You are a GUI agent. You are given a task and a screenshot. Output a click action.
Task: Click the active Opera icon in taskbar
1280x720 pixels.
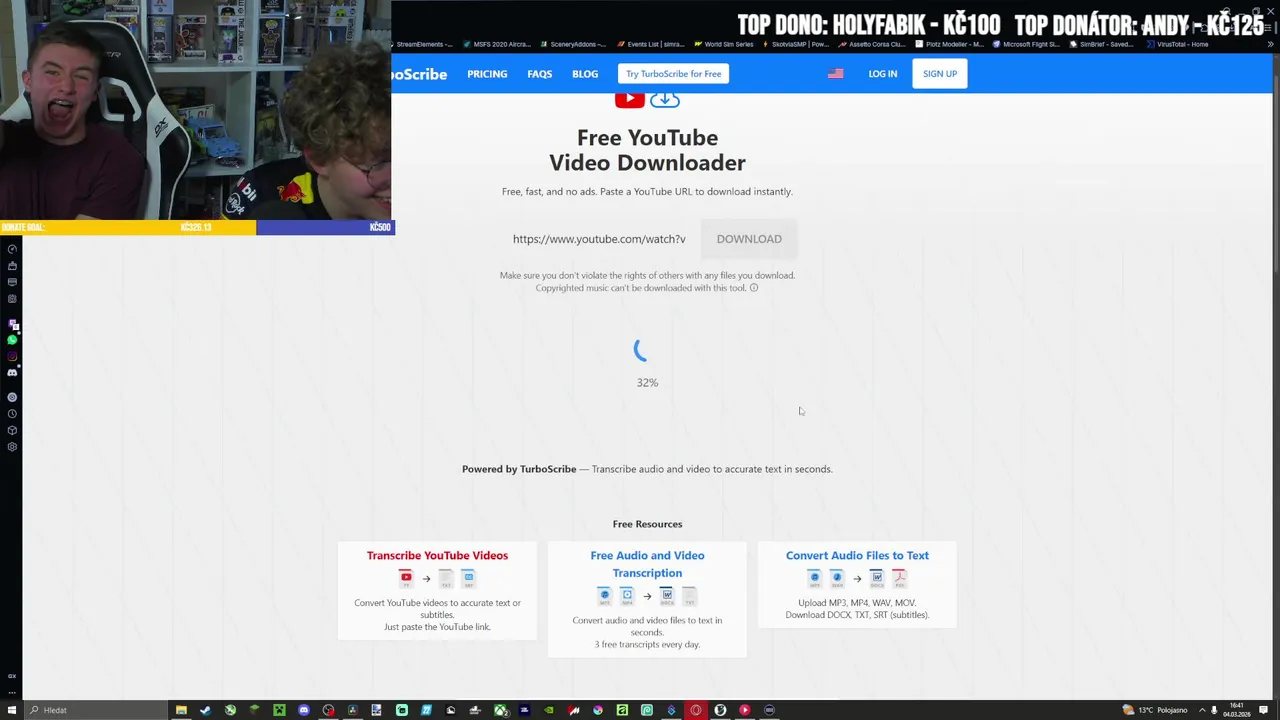pyautogui.click(x=696, y=710)
